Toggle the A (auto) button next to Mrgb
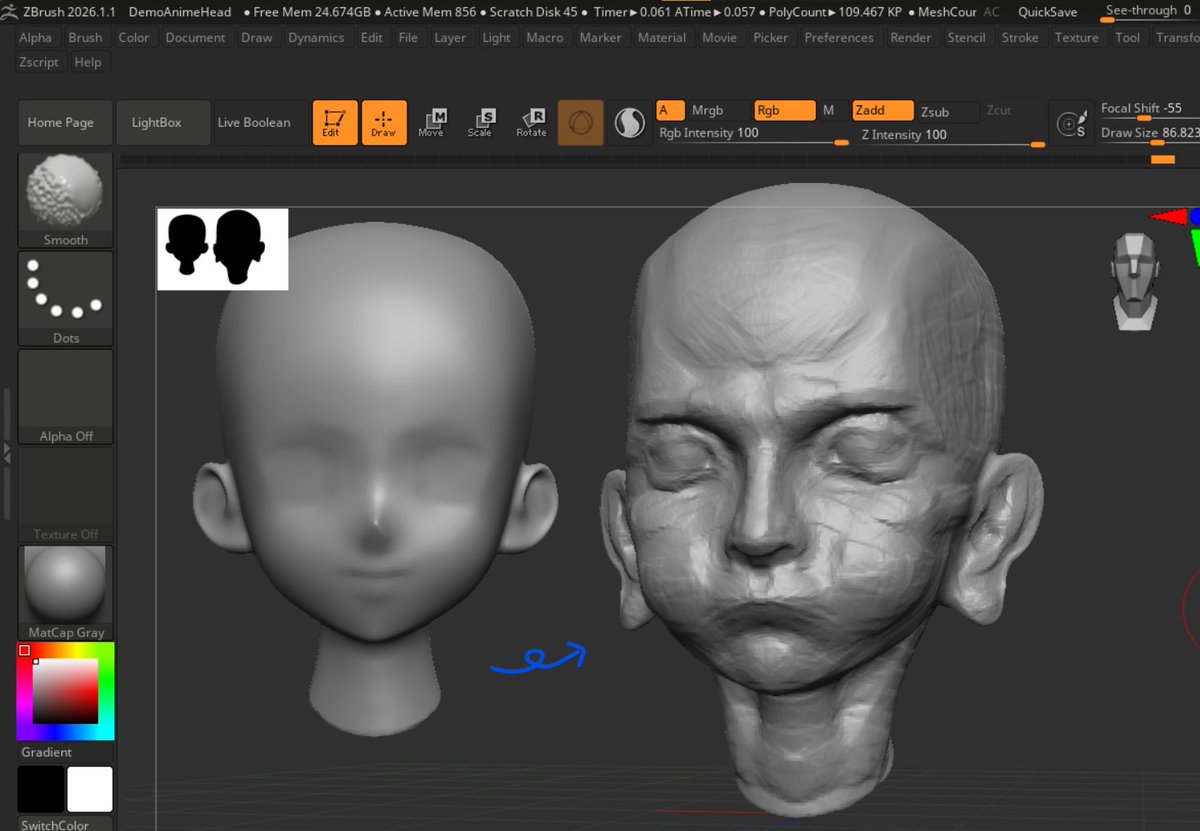1200x831 pixels. (671, 111)
